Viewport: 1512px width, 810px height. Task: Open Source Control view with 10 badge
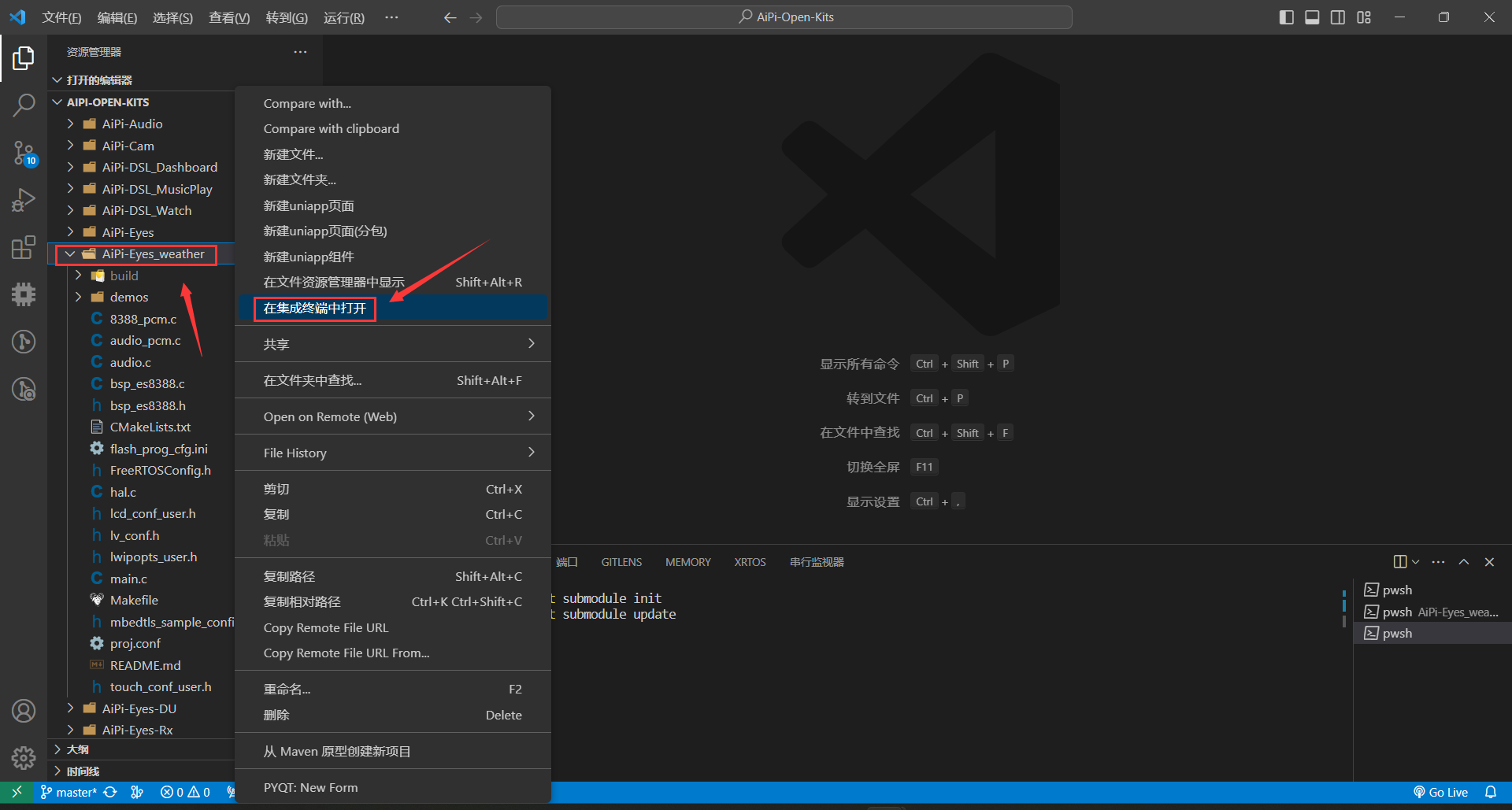24,153
